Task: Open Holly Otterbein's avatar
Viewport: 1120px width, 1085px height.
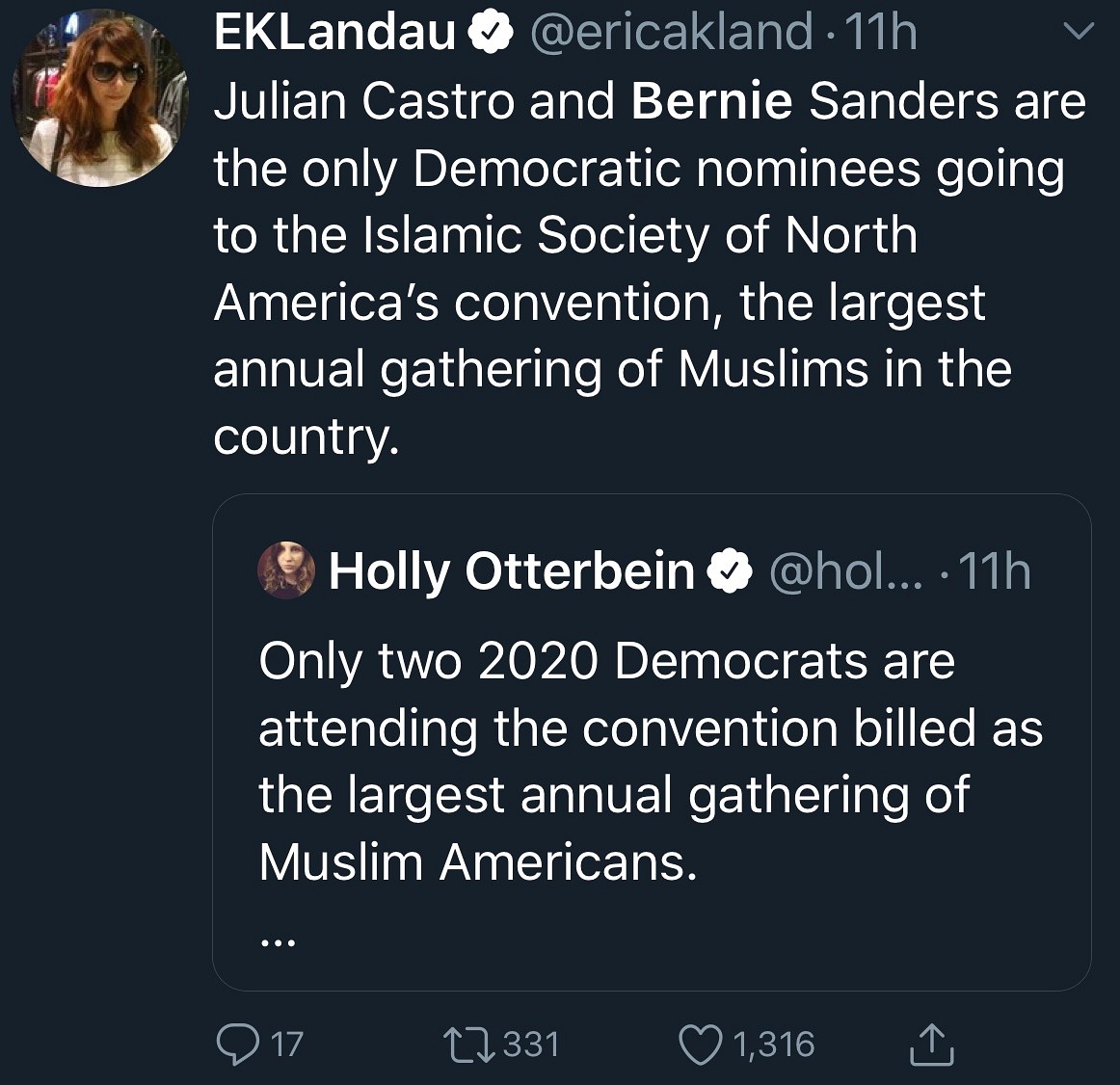Action: (286, 570)
